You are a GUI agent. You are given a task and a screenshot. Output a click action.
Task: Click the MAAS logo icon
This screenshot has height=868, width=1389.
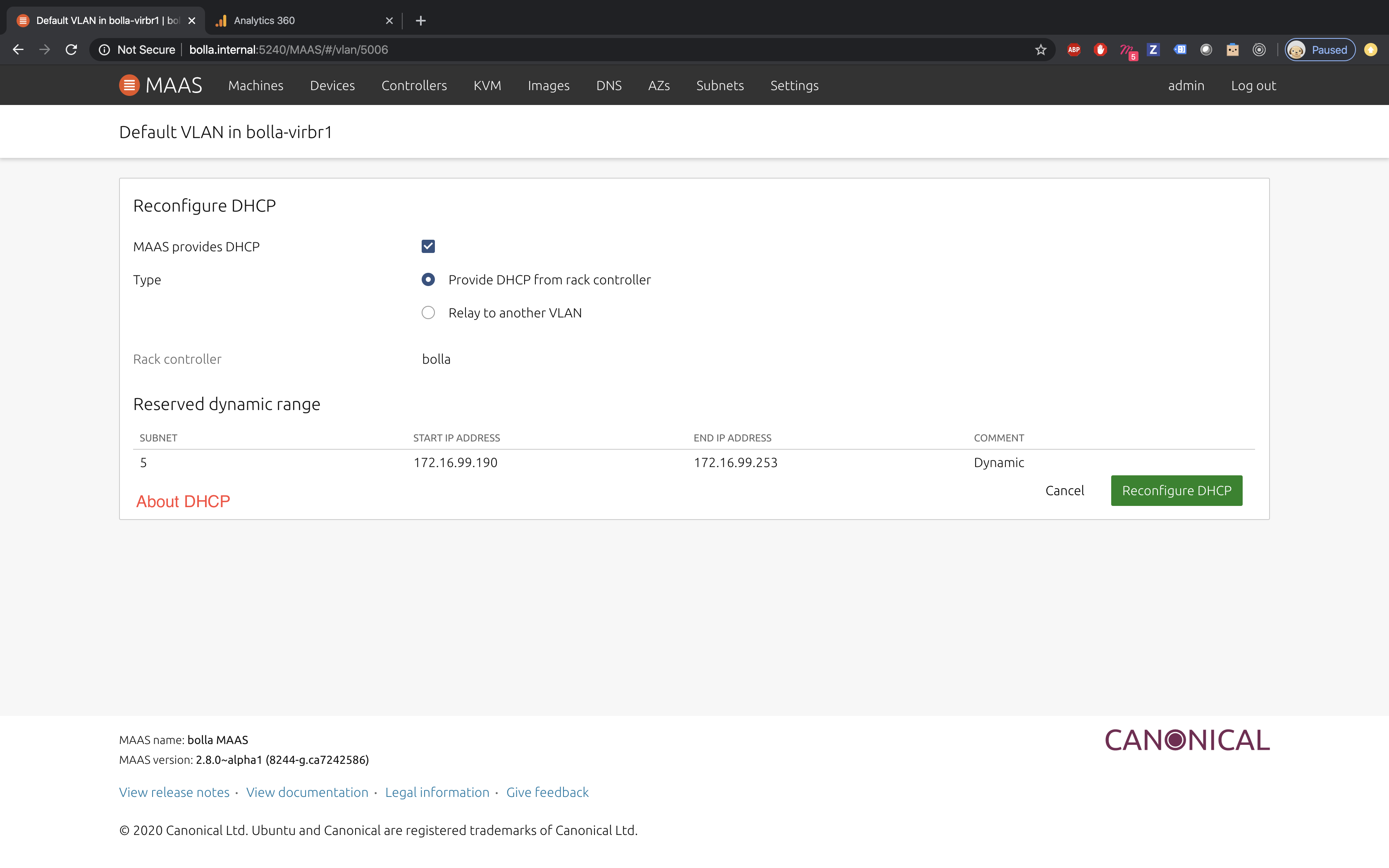tap(129, 86)
